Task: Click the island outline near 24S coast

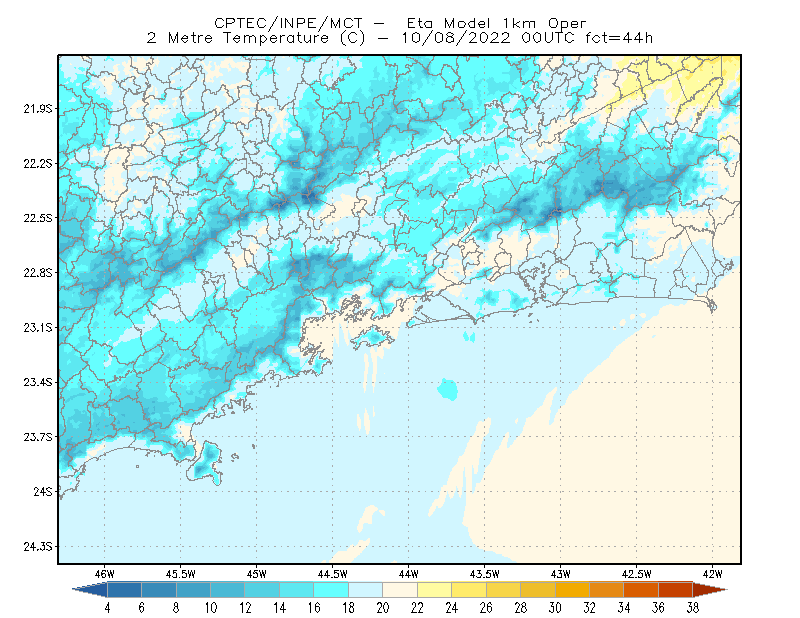Action: (205, 463)
